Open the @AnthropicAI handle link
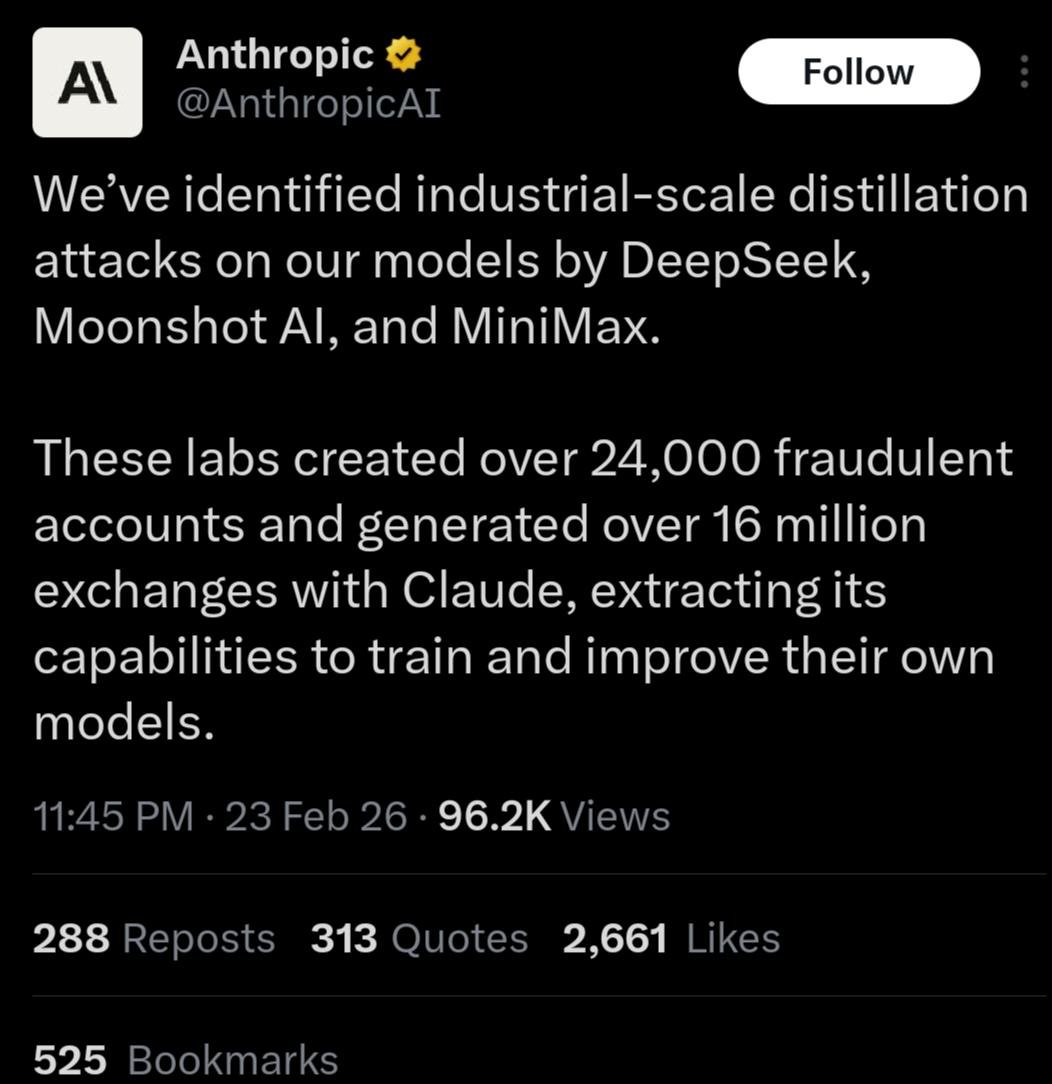1052x1084 pixels. pyautogui.click(x=308, y=104)
